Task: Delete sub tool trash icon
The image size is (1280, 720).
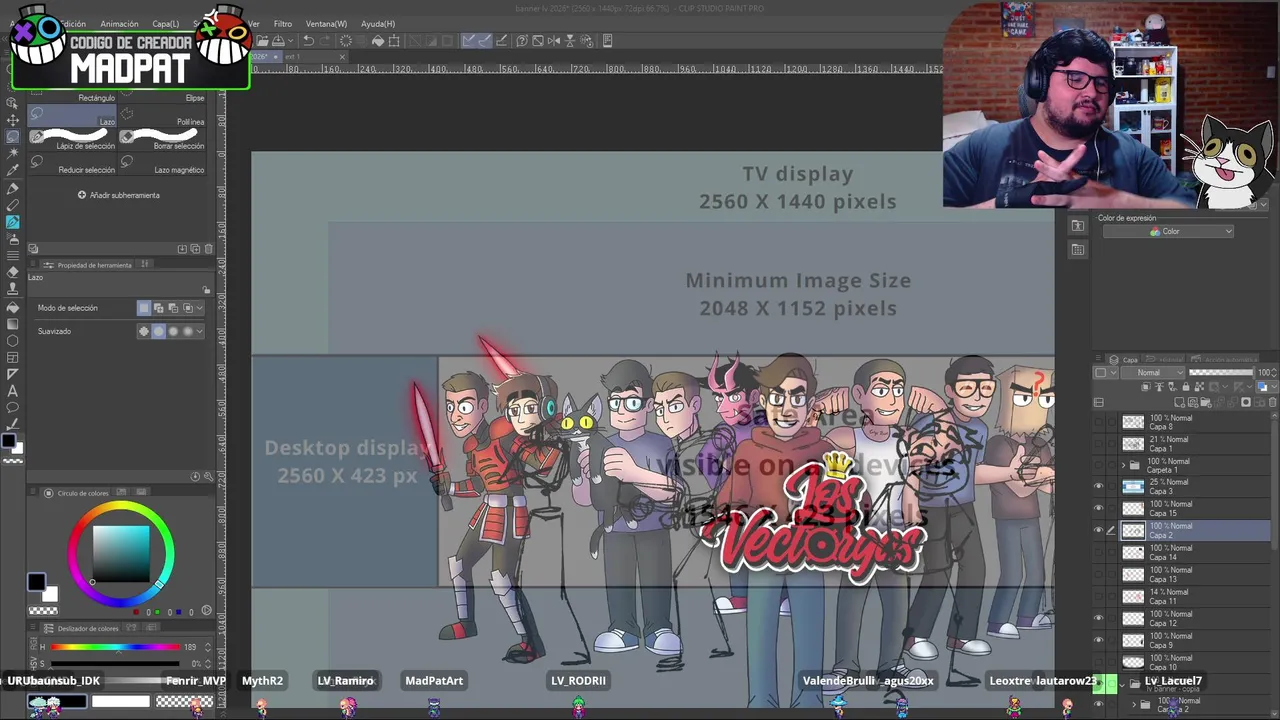Action: tap(207, 249)
